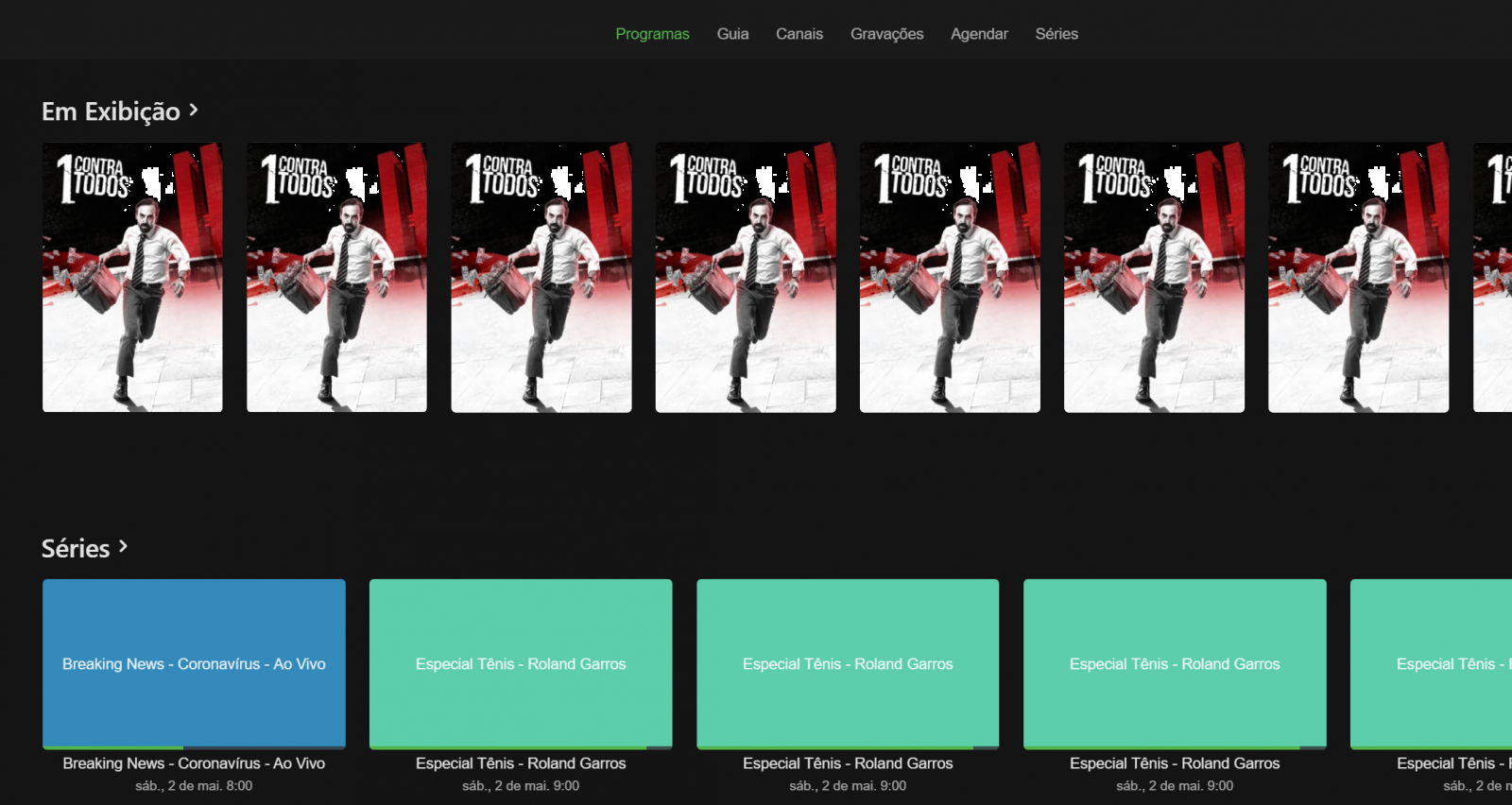This screenshot has width=1512, height=805.
Task: Go to the Canais tab
Action: [799, 34]
